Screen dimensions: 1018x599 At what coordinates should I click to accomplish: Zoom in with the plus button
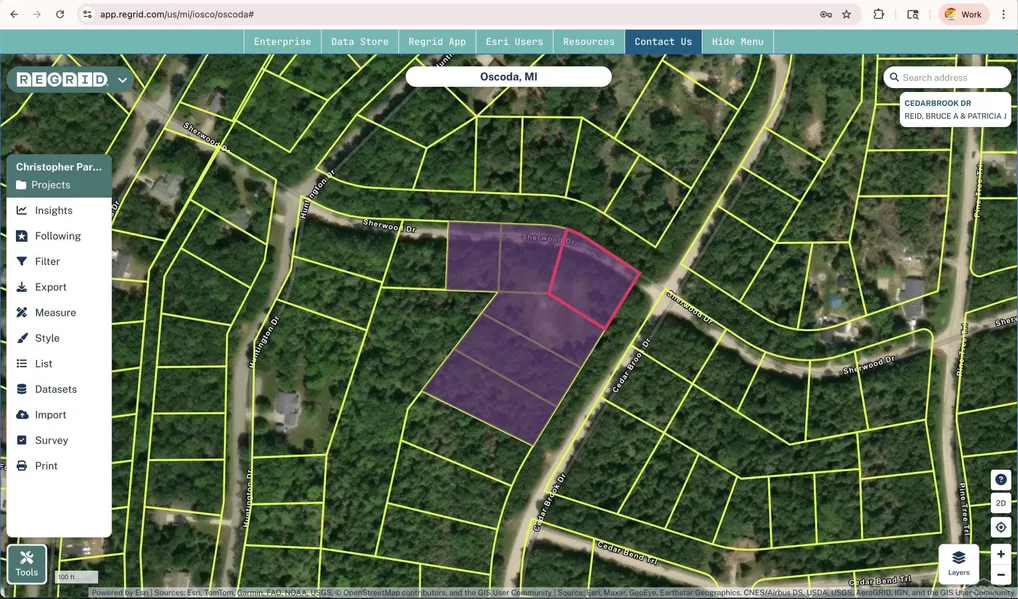tap(1000, 554)
